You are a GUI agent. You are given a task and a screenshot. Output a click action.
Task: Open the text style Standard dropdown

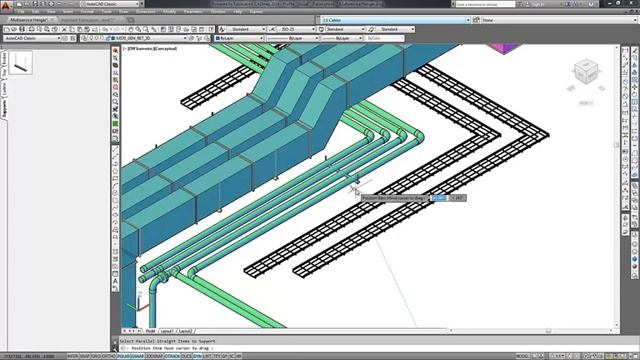pyautogui.click(x=246, y=29)
